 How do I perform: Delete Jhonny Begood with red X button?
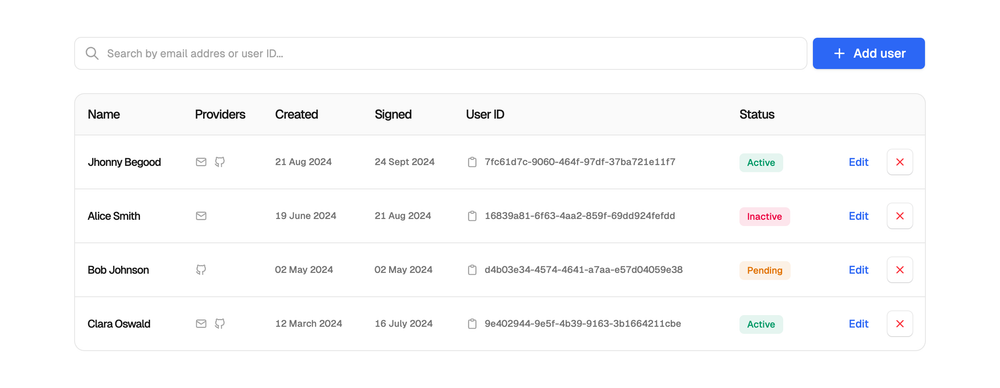pyautogui.click(x=900, y=162)
